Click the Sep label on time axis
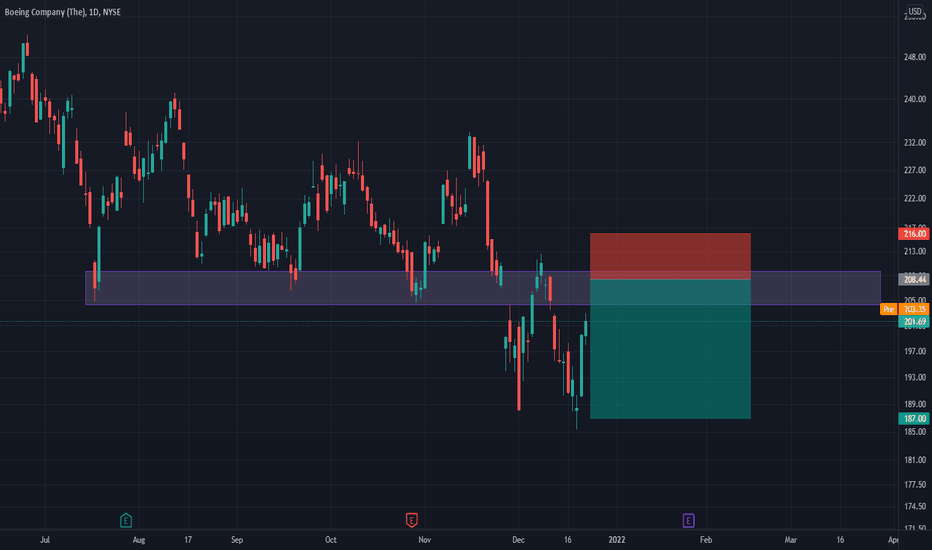 [237, 540]
